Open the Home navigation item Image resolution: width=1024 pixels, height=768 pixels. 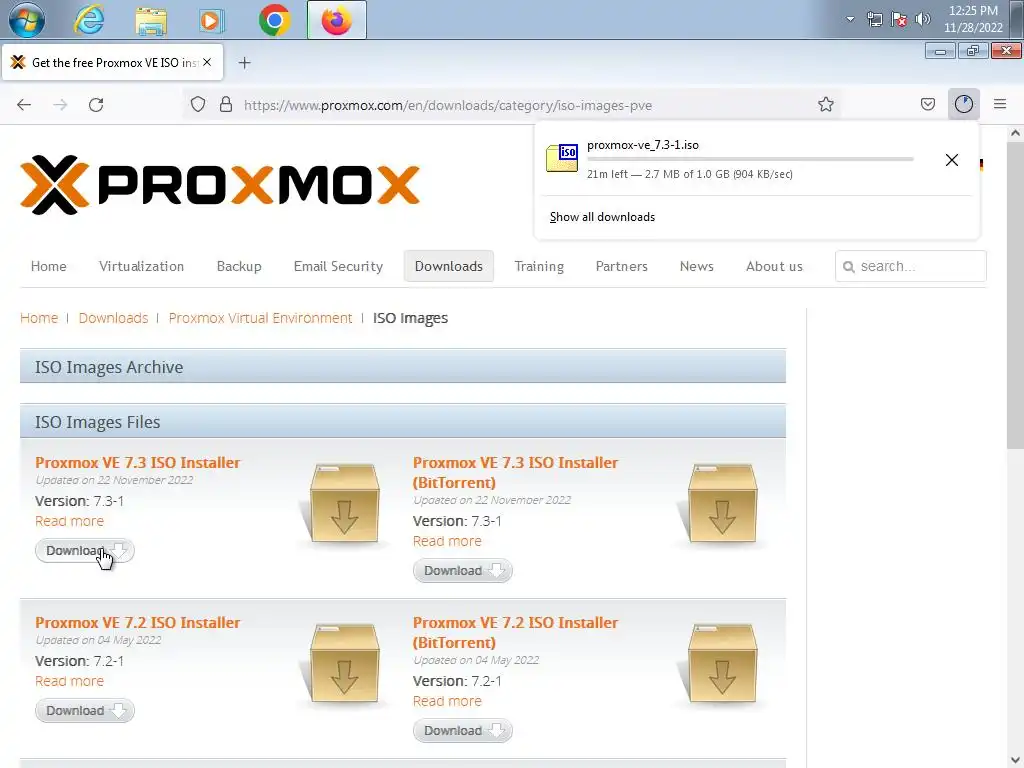click(x=48, y=266)
